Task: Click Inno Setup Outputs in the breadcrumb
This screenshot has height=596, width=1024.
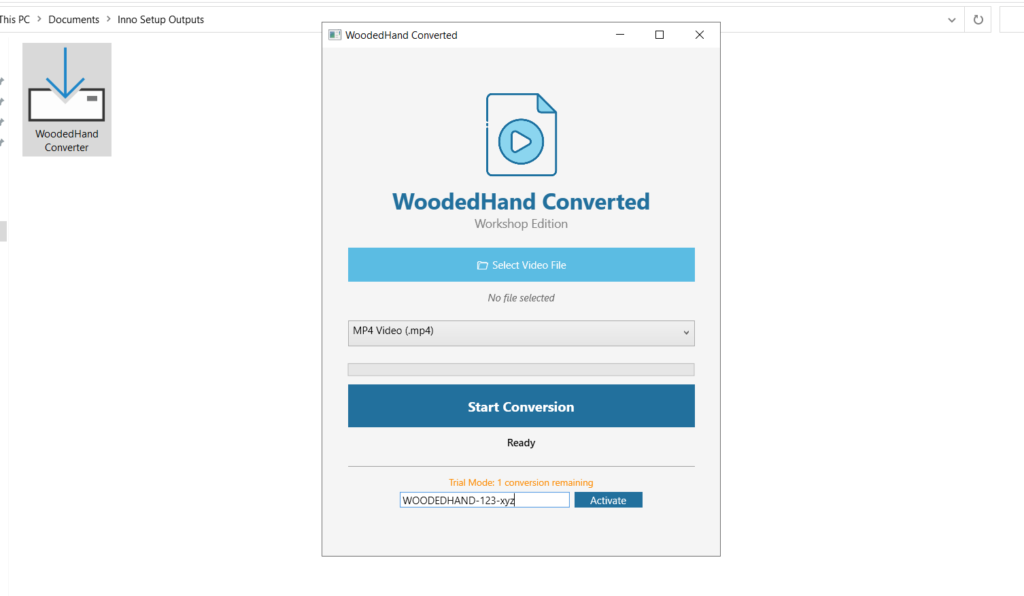Action: tap(161, 19)
